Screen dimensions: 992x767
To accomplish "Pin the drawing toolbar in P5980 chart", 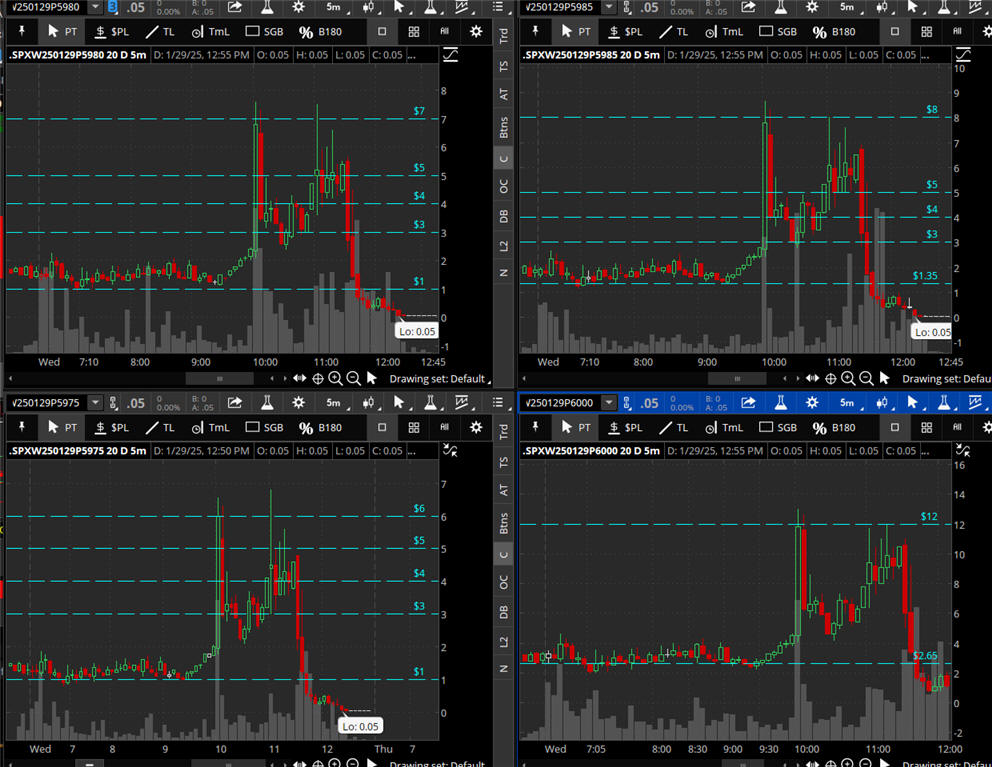I will 21,31.
